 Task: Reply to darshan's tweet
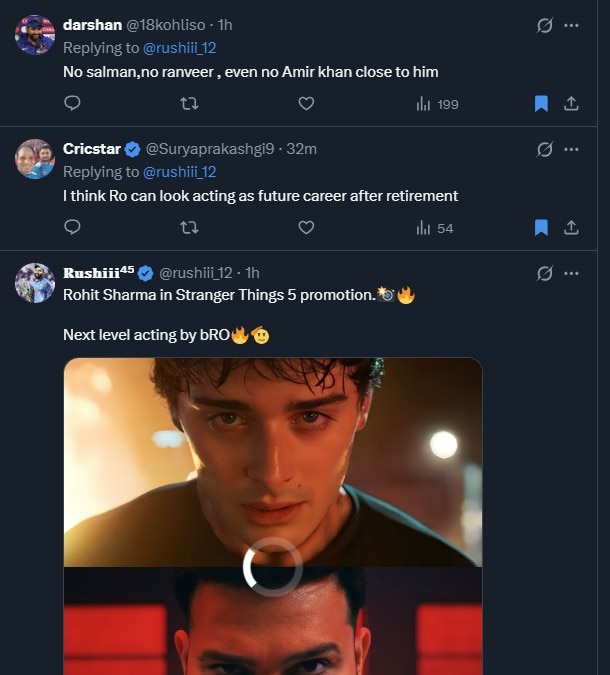pos(72,103)
